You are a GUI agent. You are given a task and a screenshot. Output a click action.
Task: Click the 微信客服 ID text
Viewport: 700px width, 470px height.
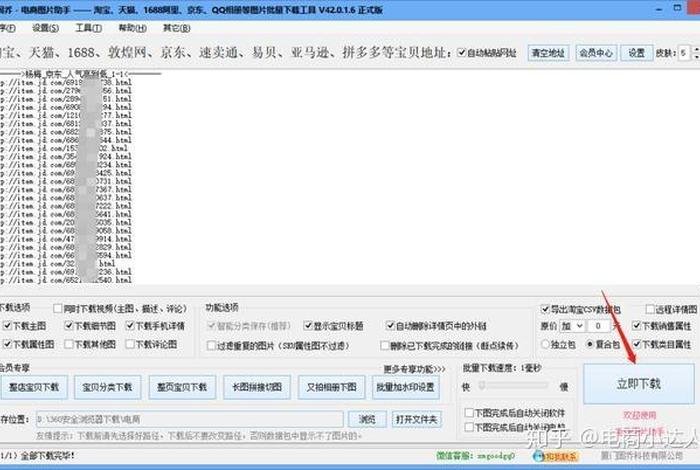(476, 456)
